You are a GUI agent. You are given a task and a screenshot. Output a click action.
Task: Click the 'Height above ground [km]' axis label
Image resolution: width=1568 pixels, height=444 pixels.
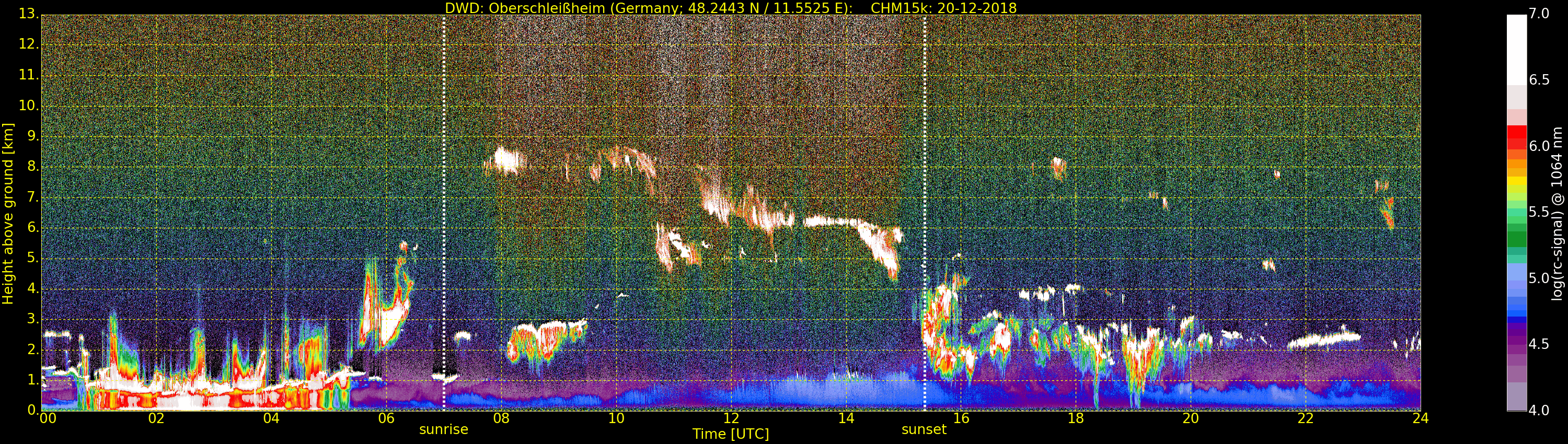point(8,214)
